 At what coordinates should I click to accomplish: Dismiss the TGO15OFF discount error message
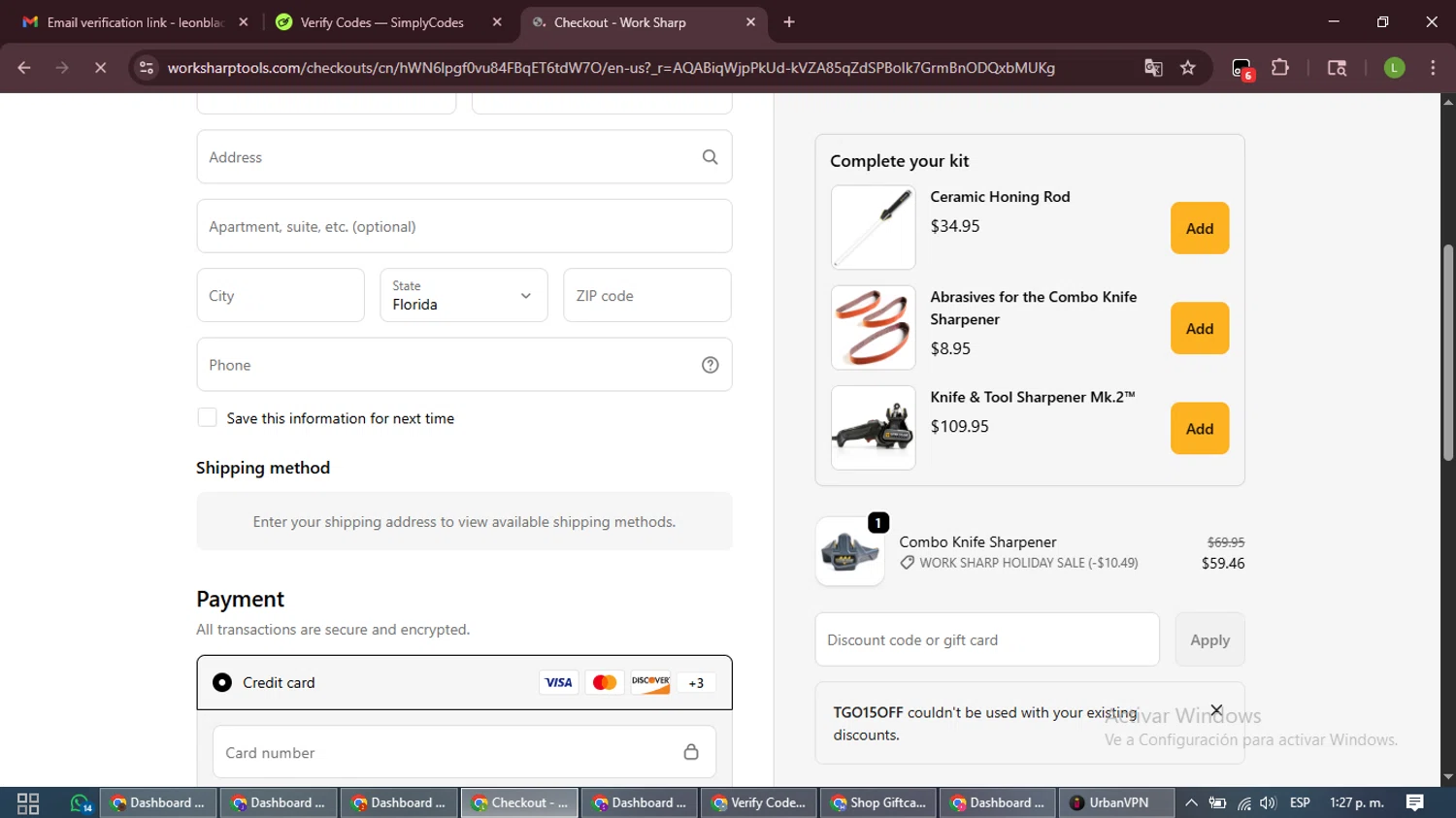point(1216,710)
